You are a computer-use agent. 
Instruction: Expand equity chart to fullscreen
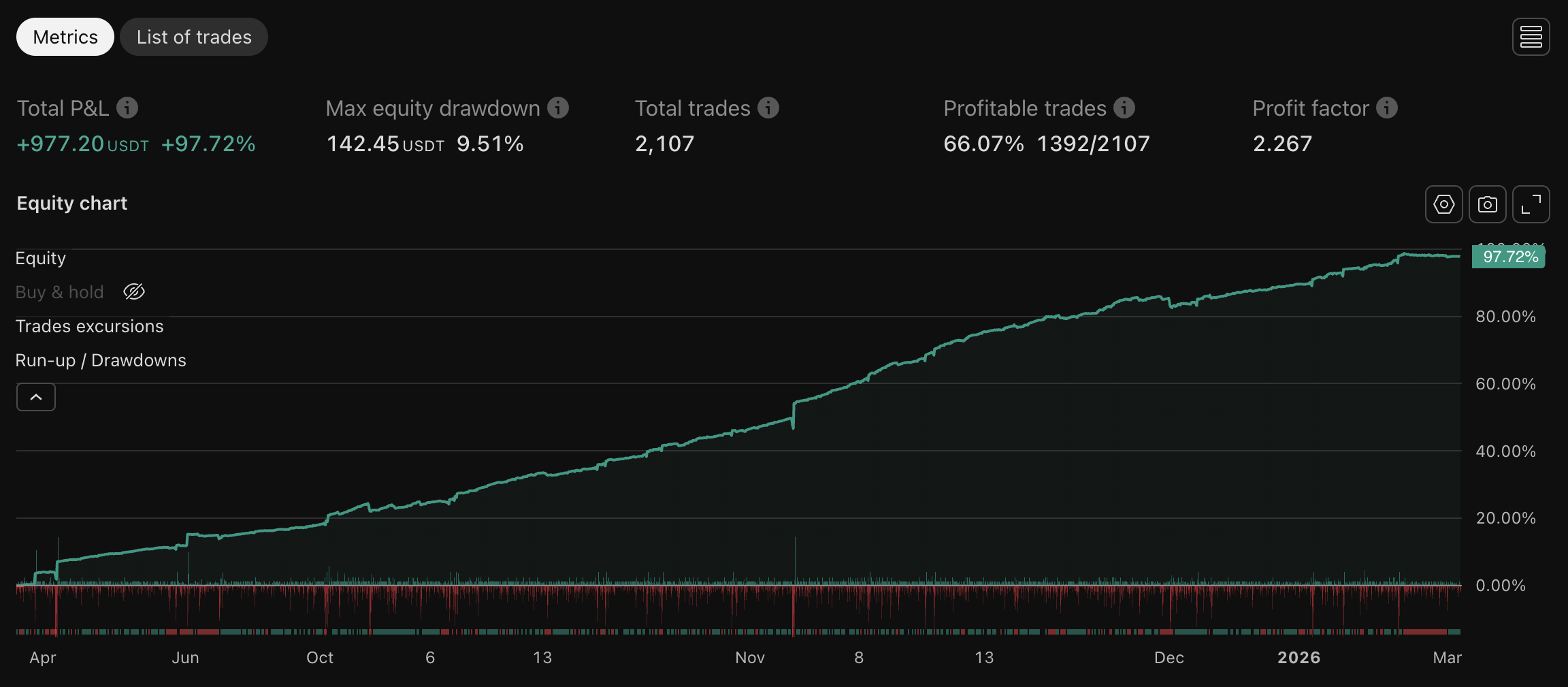(1531, 204)
